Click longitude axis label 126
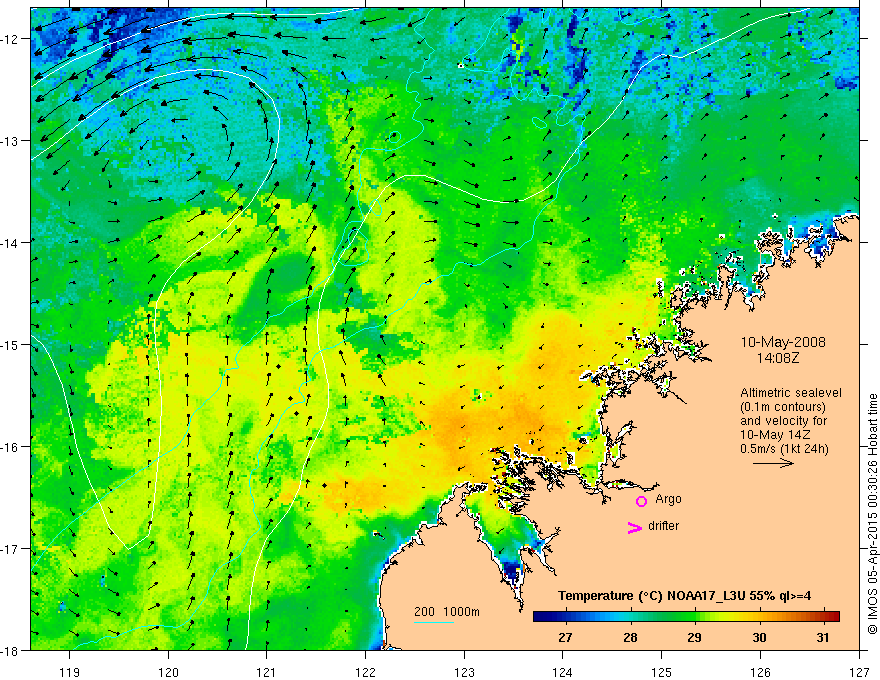The image size is (880, 680). (760, 672)
